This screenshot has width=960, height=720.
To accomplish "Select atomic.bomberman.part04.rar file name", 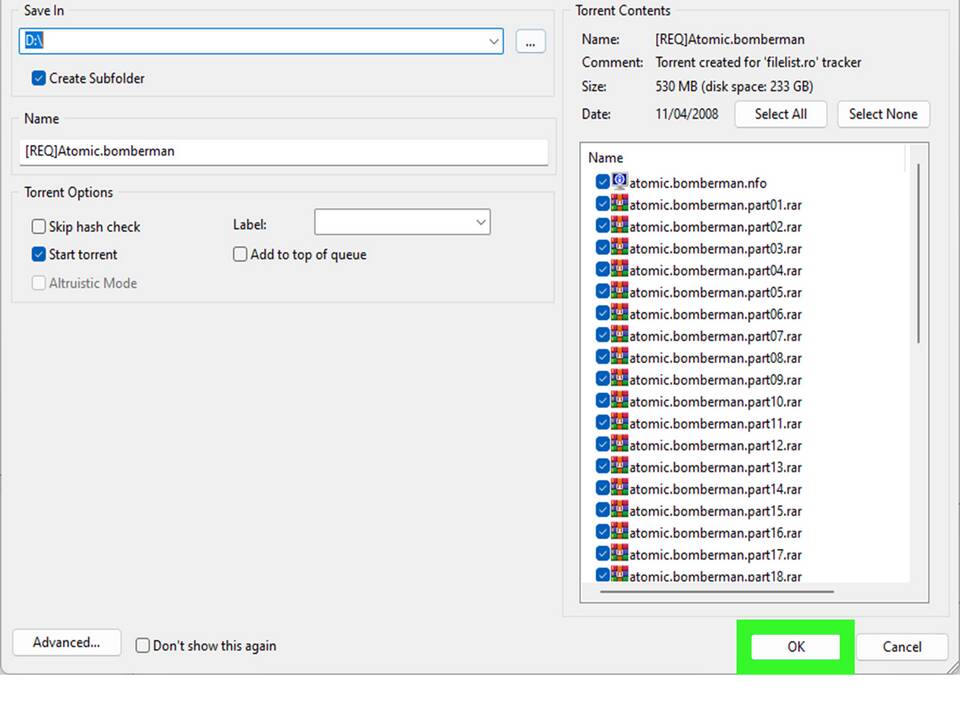I will pyautogui.click(x=716, y=271).
